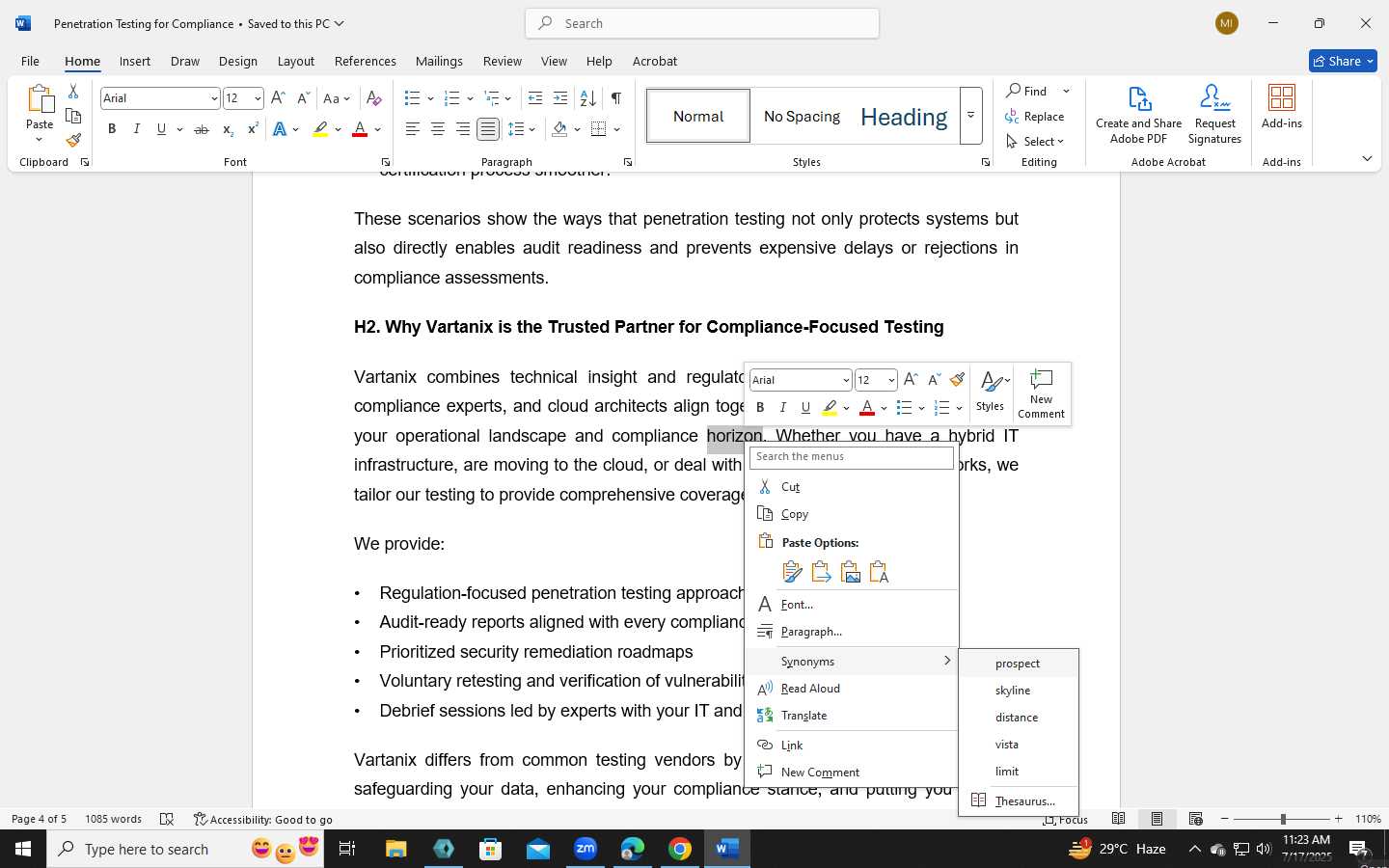Apply the Normal style

[x=698, y=116]
